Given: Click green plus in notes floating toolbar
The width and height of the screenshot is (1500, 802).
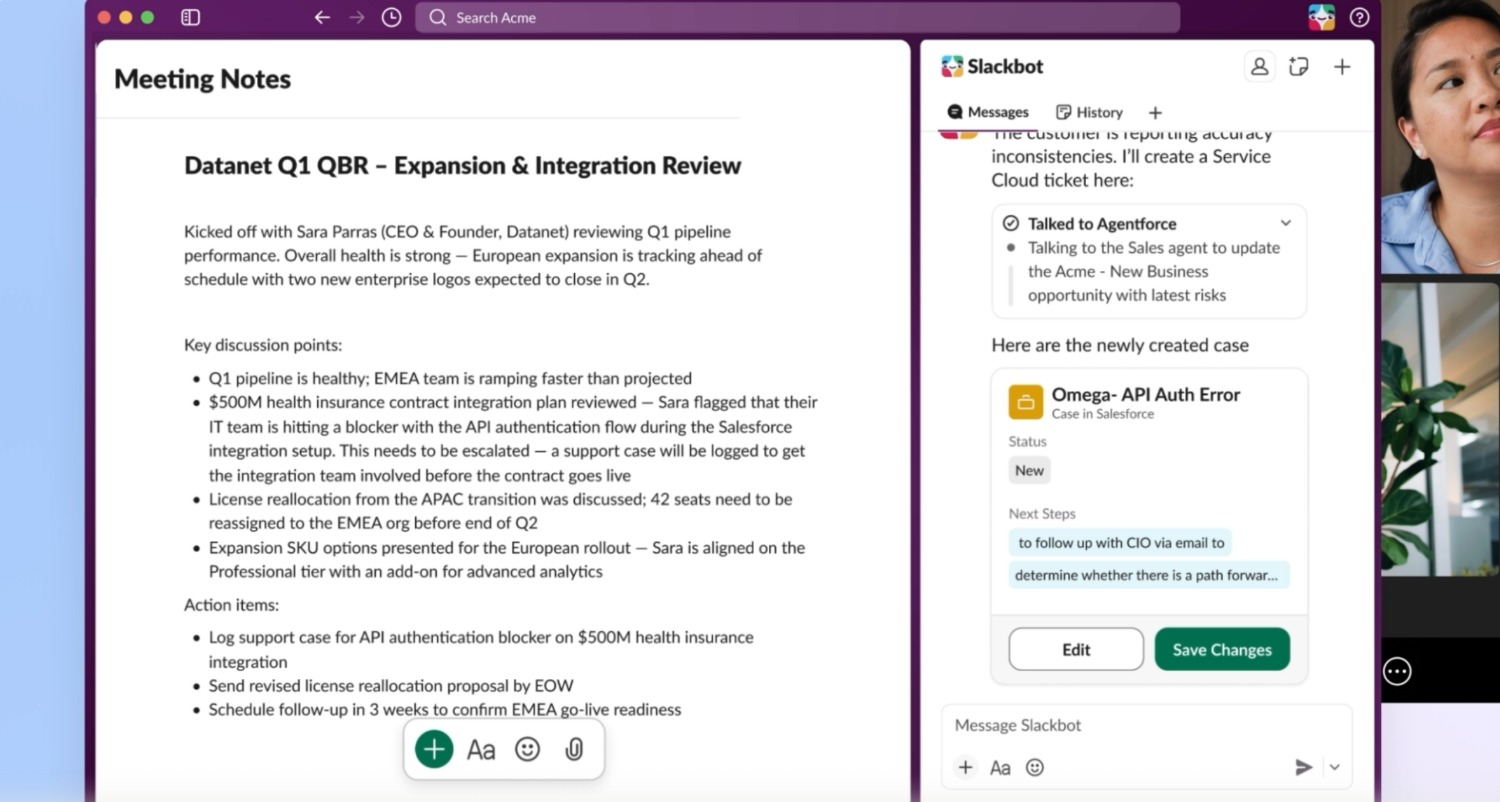Looking at the screenshot, I should tap(434, 749).
